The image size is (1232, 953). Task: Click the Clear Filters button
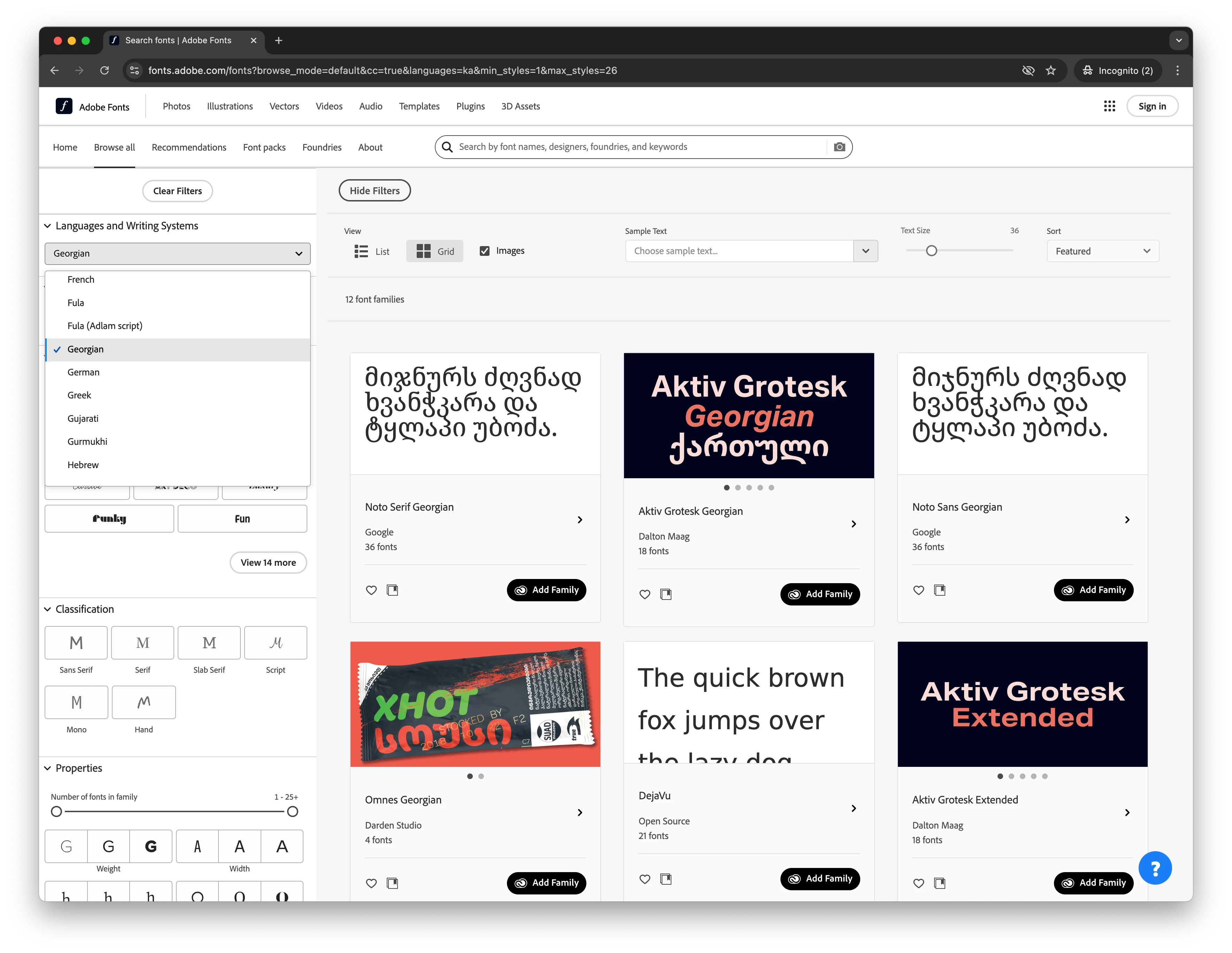(177, 191)
